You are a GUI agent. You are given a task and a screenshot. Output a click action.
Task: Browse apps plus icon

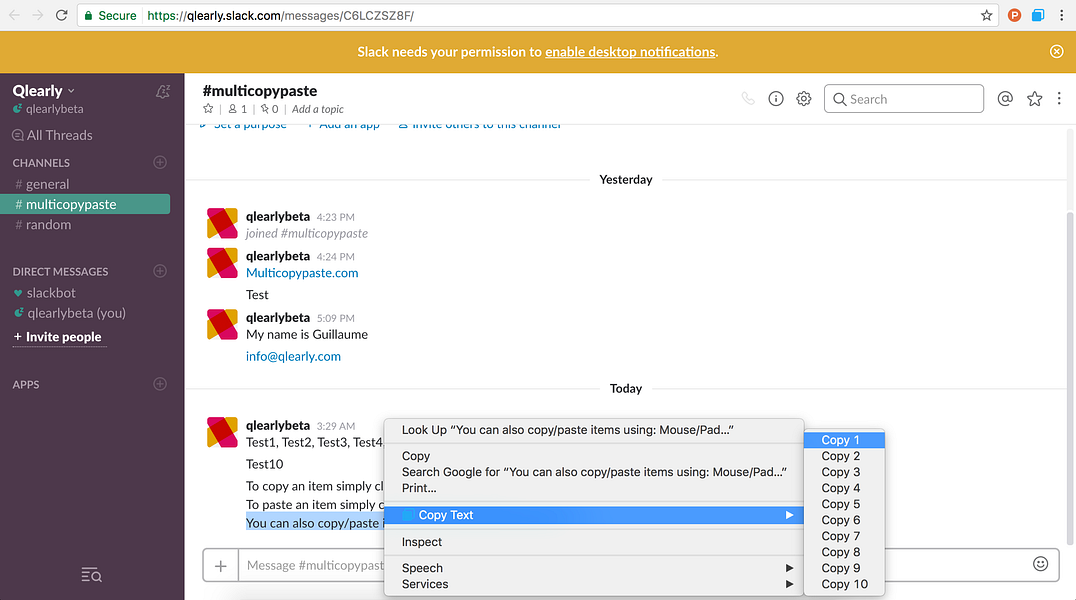[x=160, y=384]
